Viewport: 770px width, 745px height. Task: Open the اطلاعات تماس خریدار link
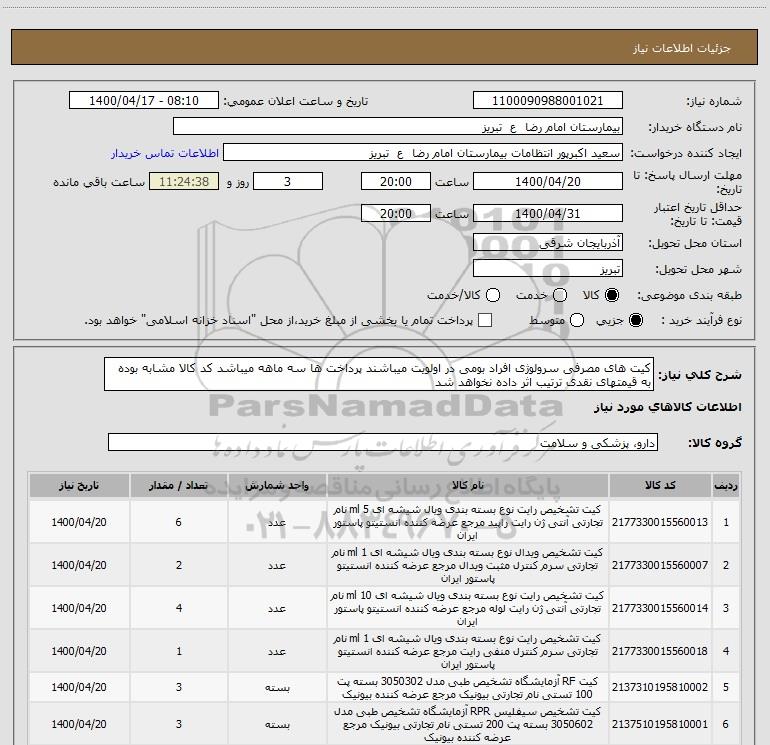(x=165, y=153)
